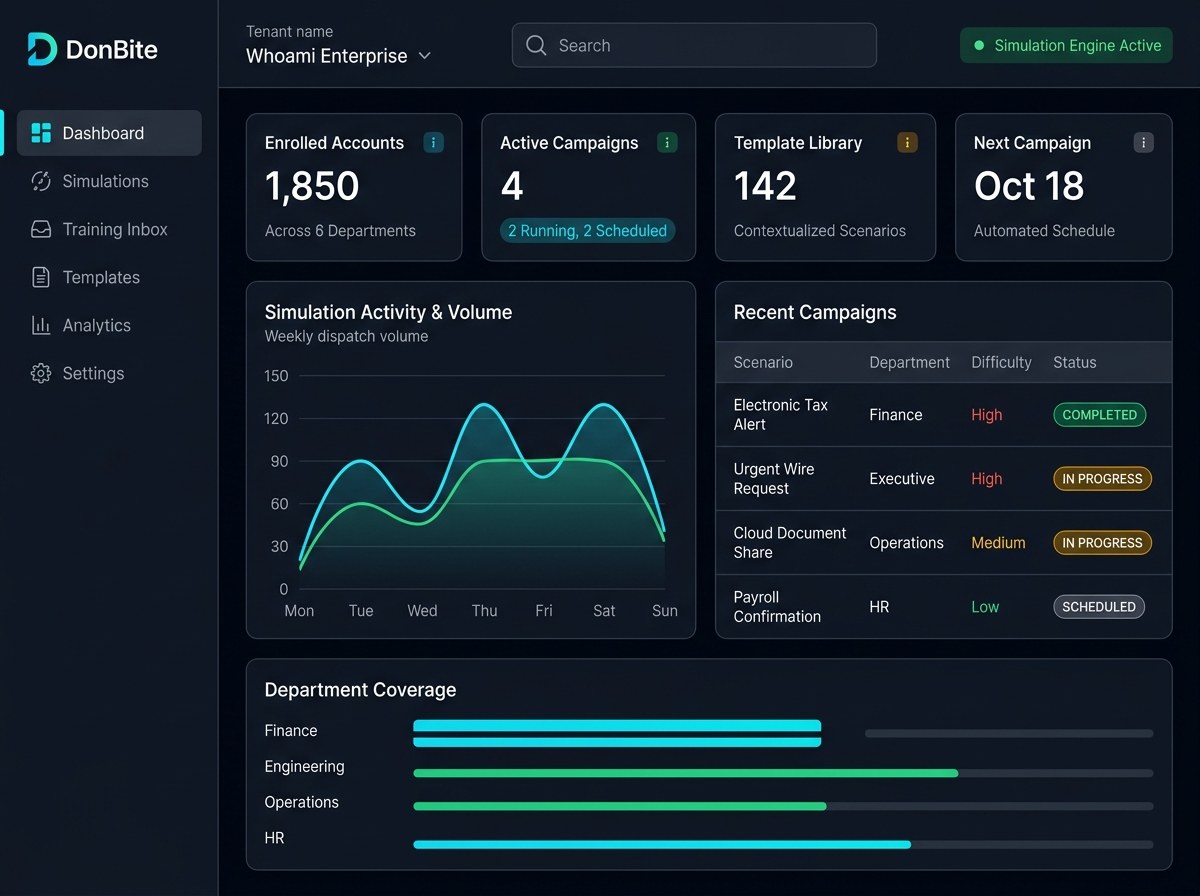Click the DonBite logo icon
The height and width of the screenshot is (896, 1200).
[42, 48]
